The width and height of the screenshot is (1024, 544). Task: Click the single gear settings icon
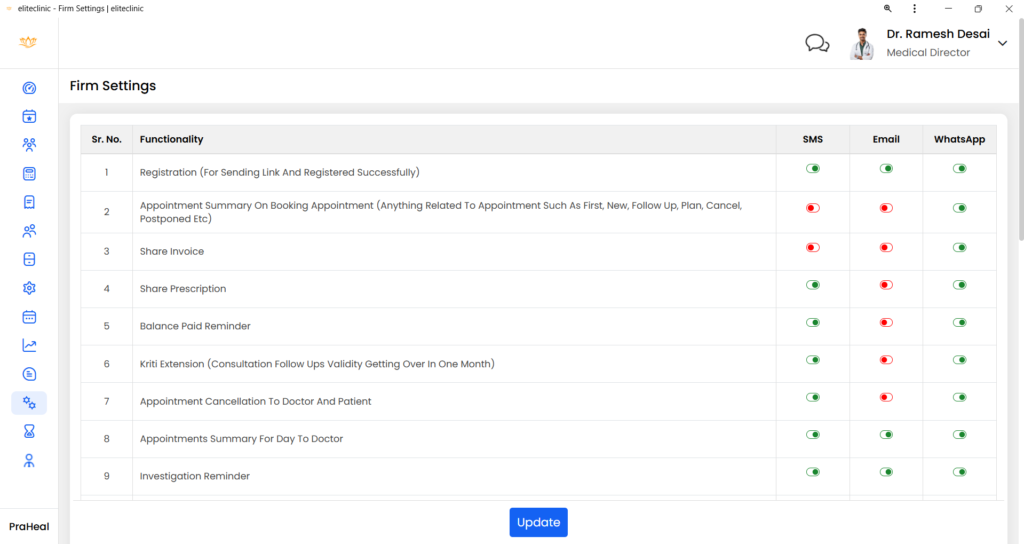(29, 288)
